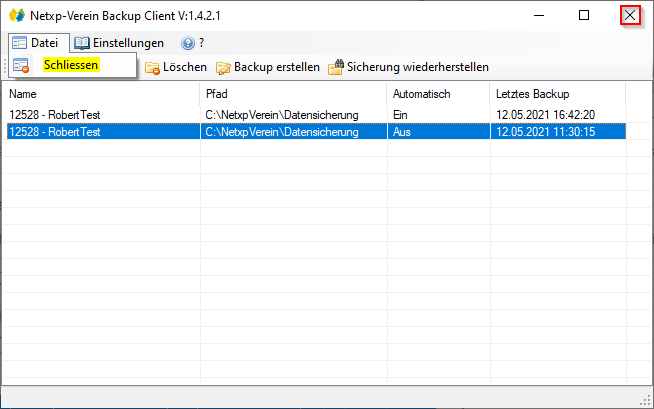Click the Löschen folder icon

pyautogui.click(x=152, y=68)
